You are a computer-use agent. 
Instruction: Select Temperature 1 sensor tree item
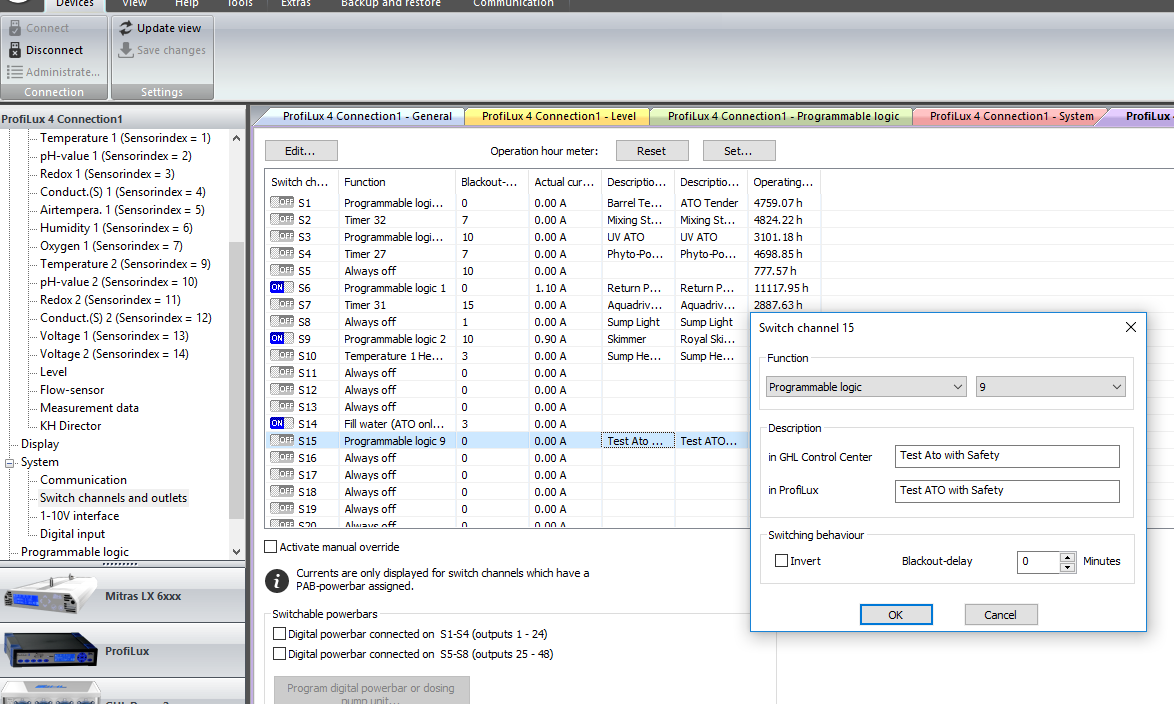click(x=125, y=138)
